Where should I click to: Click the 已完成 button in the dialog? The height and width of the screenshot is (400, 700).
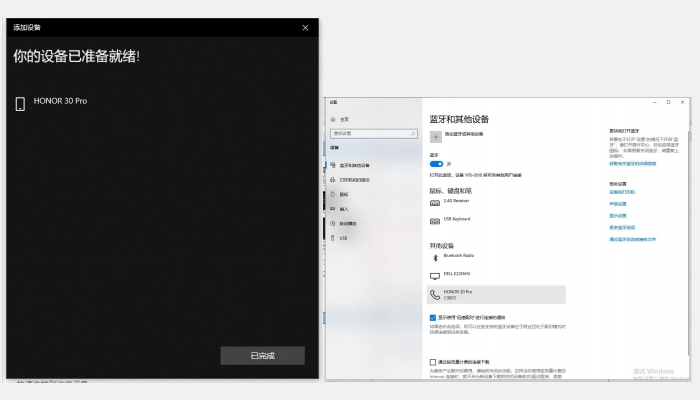(262, 355)
